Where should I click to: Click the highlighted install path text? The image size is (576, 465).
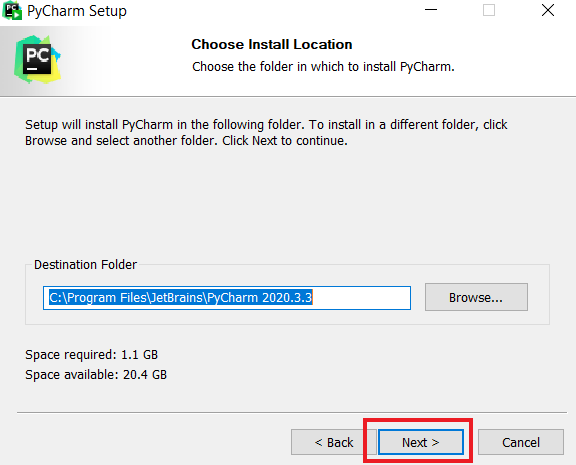[x=180, y=298]
